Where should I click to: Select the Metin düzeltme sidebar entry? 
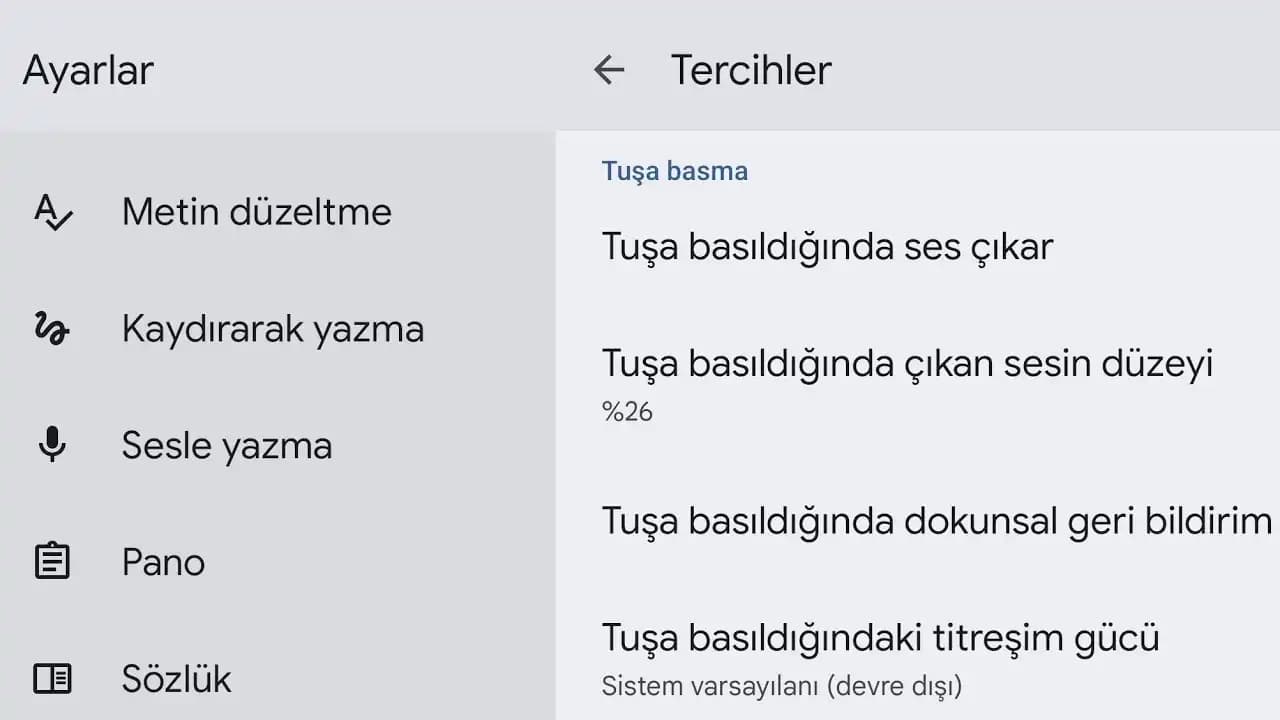[256, 212]
